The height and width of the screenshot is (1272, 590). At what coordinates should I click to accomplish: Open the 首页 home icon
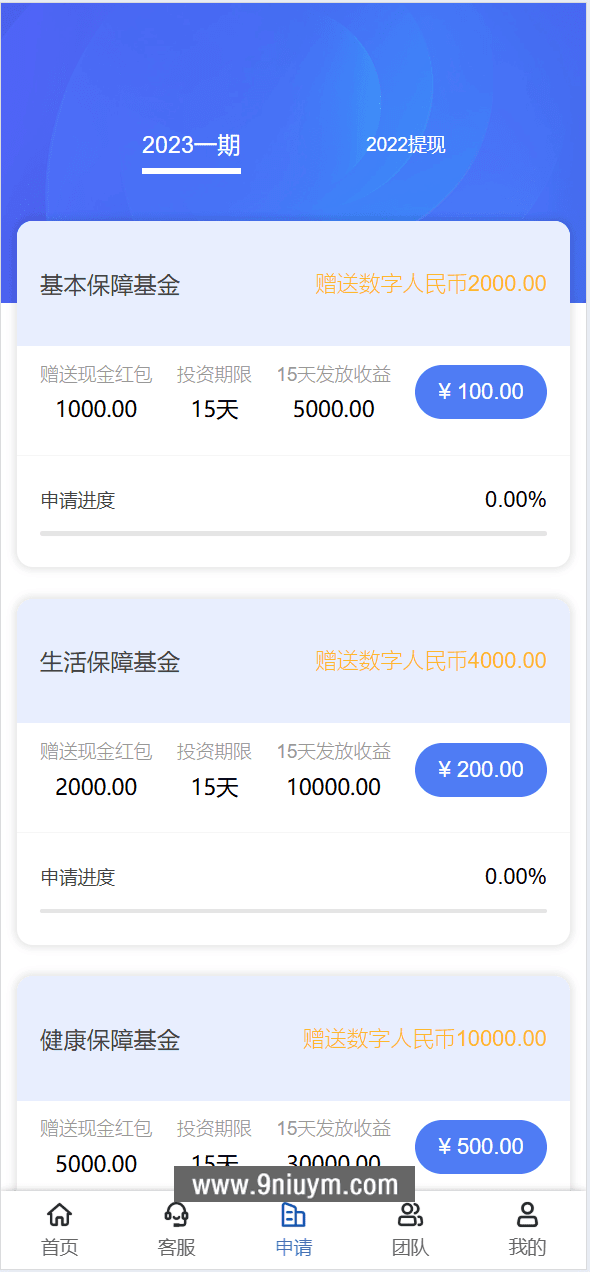tap(59, 1214)
